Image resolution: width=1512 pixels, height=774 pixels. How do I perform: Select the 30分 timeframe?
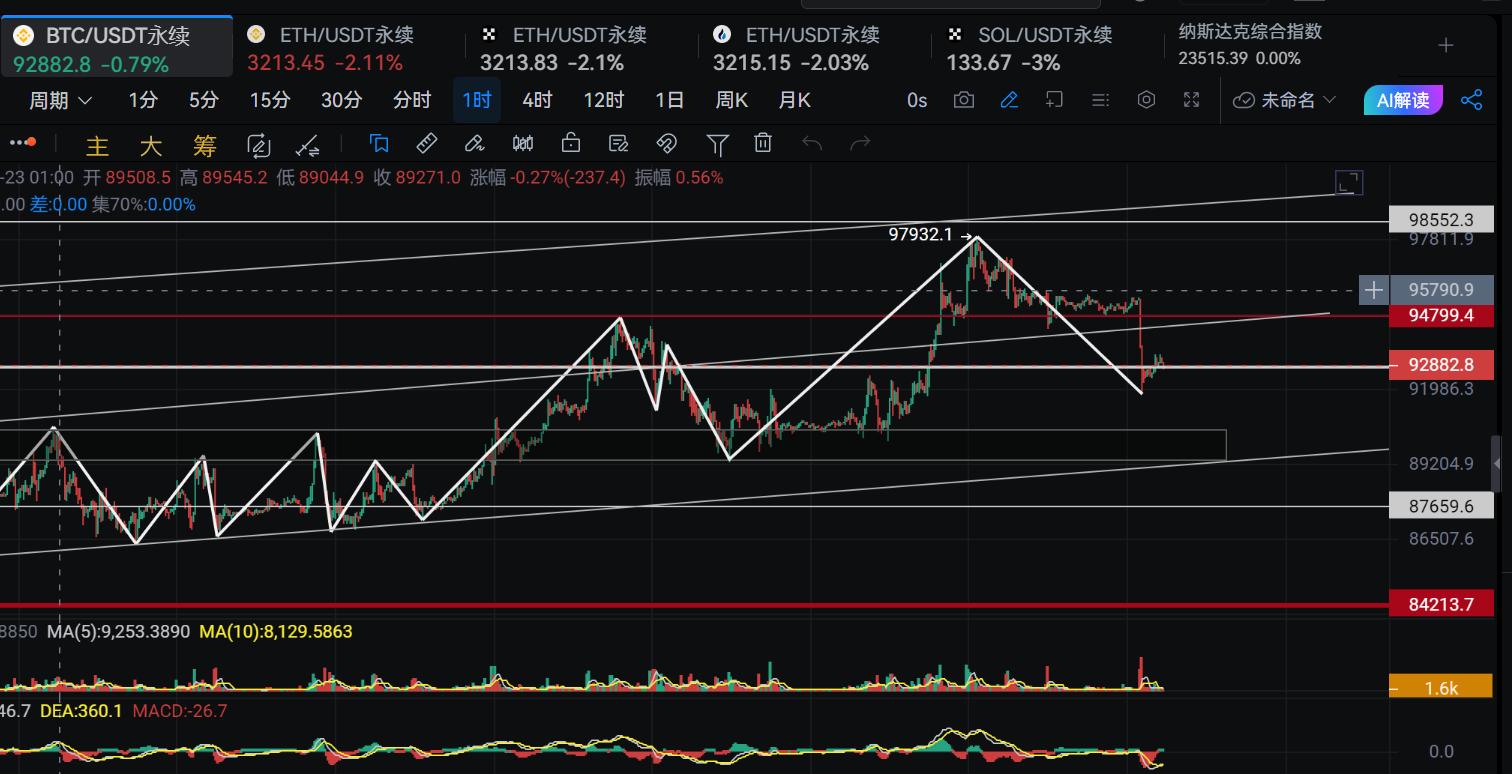[341, 100]
